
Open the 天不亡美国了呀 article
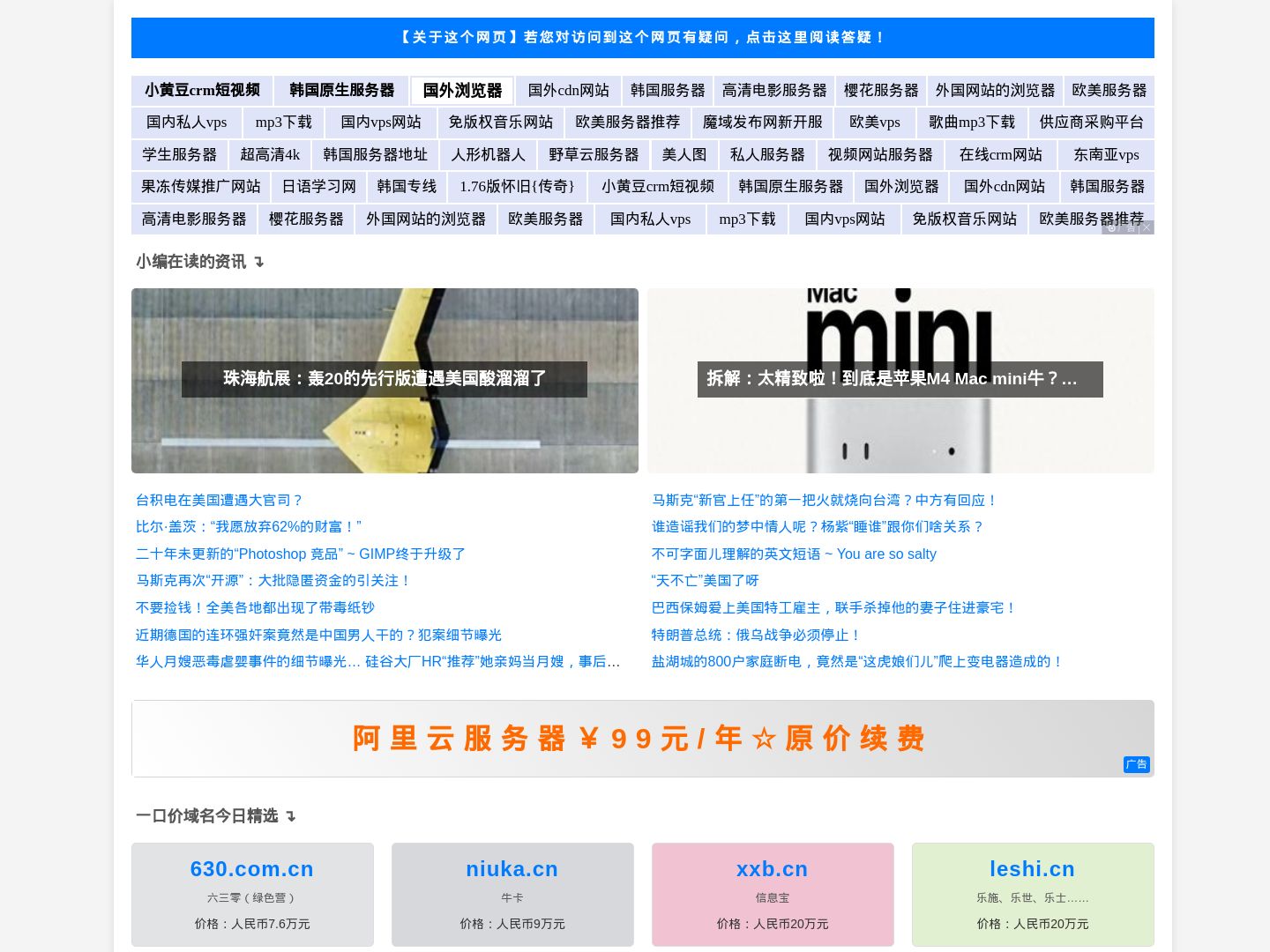(705, 581)
